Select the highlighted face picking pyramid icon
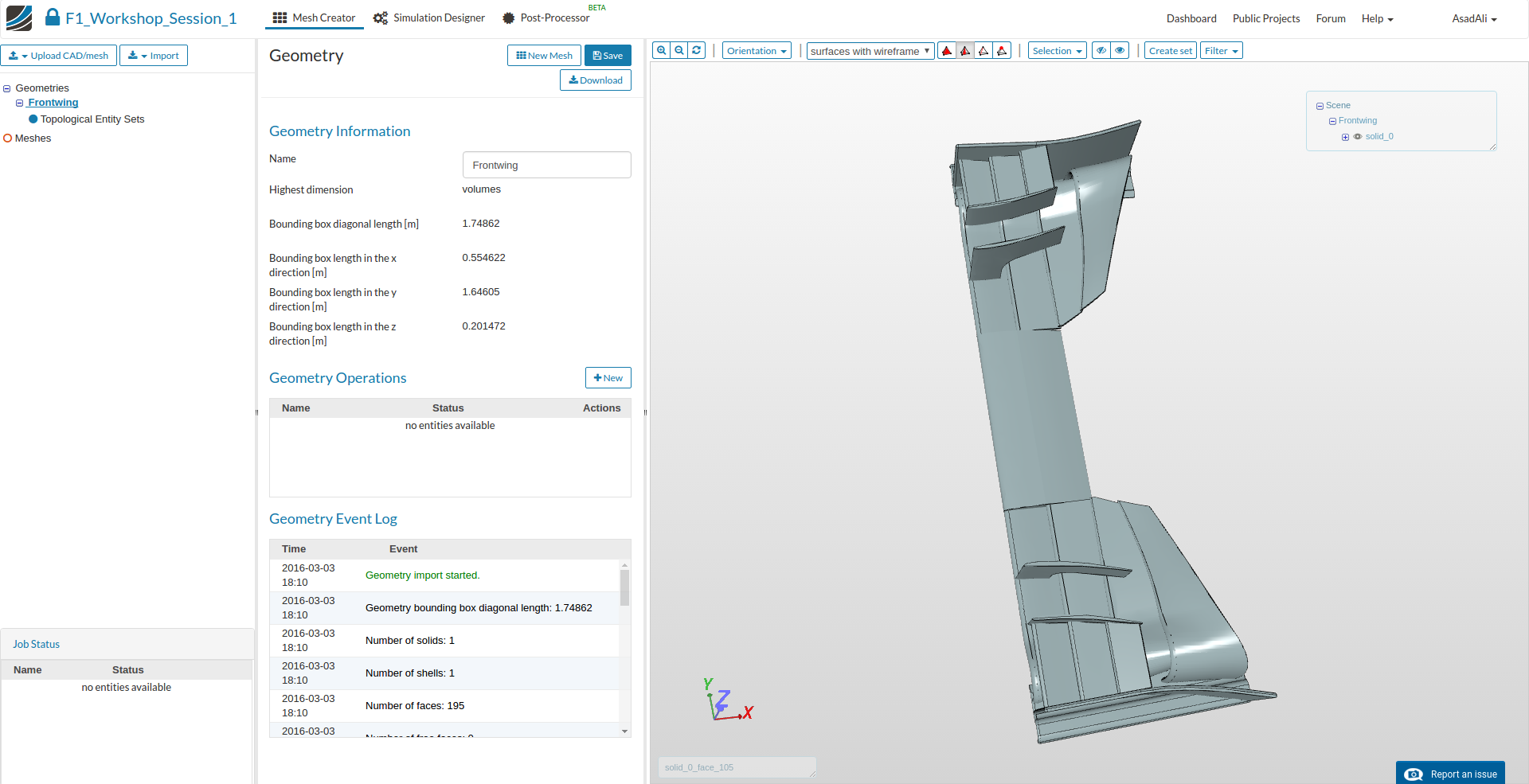Screen dimensions: 1529x784 965,51
